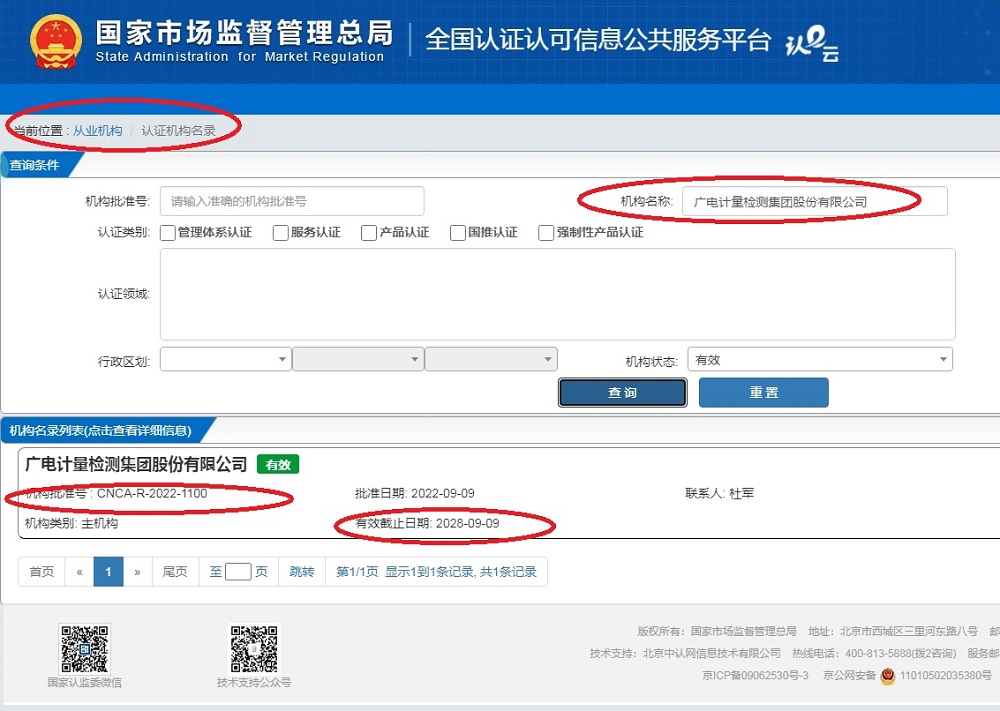The image size is (1000, 711).
Task: Jump to 尾页 in pagination
Action: [175, 572]
